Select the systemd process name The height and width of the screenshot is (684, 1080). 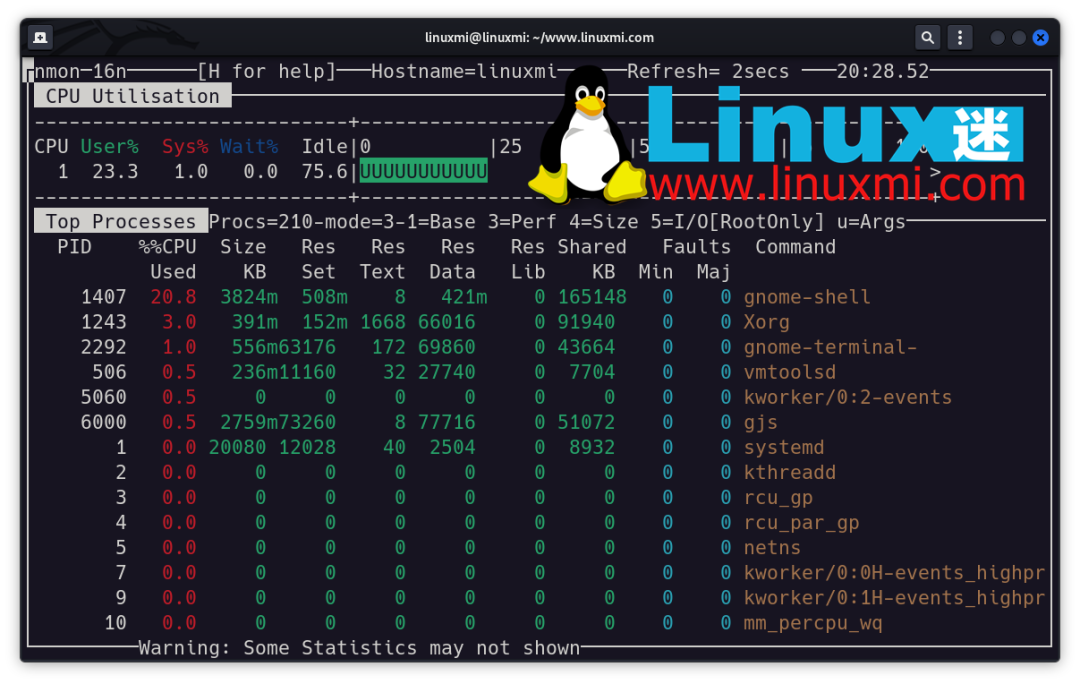point(783,447)
